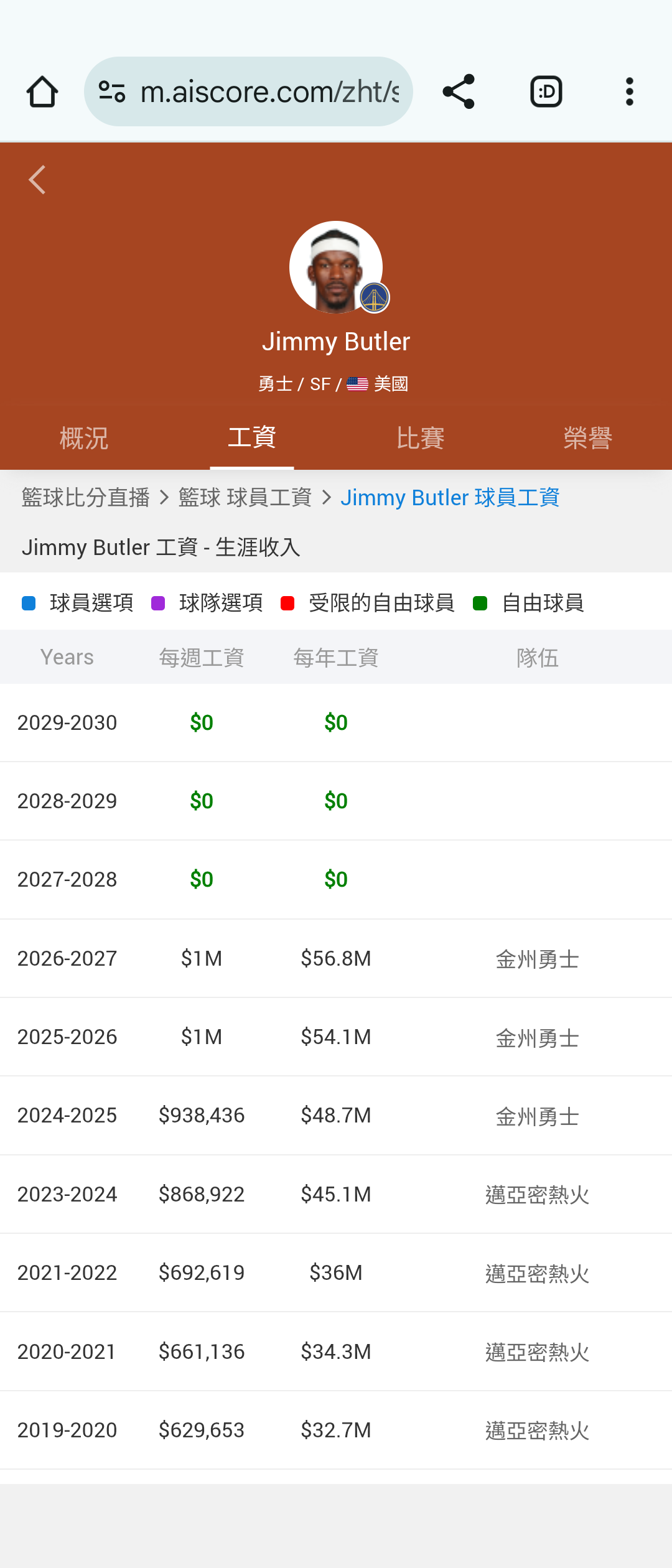
Task: Open 金州勇士 team in 2025-2026 row
Action: (538, 1037)
